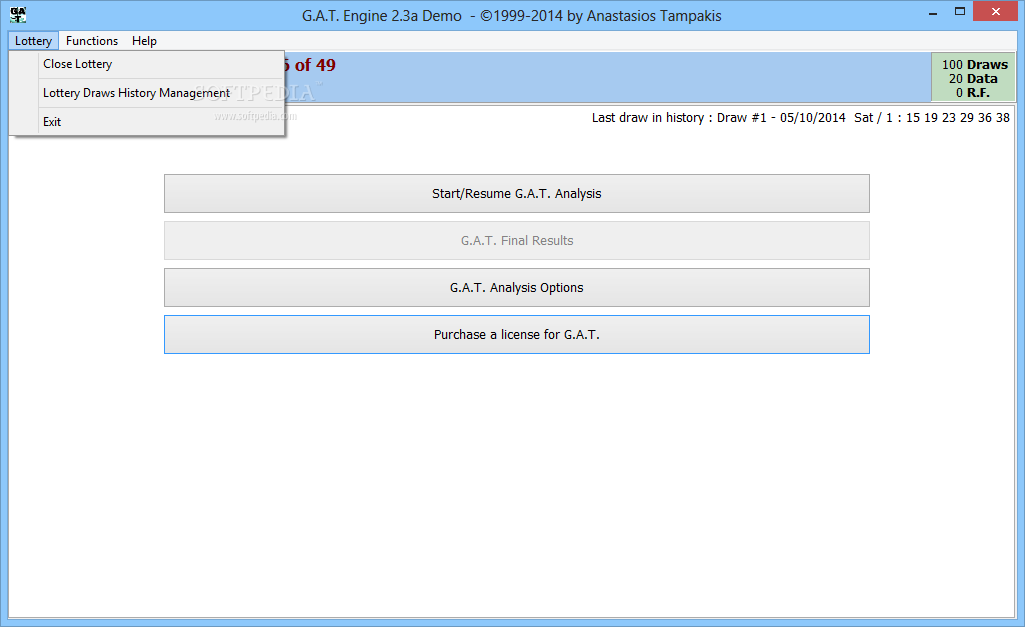Click the G.A.T. Final Results button
The width and height of the screenshot is (1025, 627).
516,241
